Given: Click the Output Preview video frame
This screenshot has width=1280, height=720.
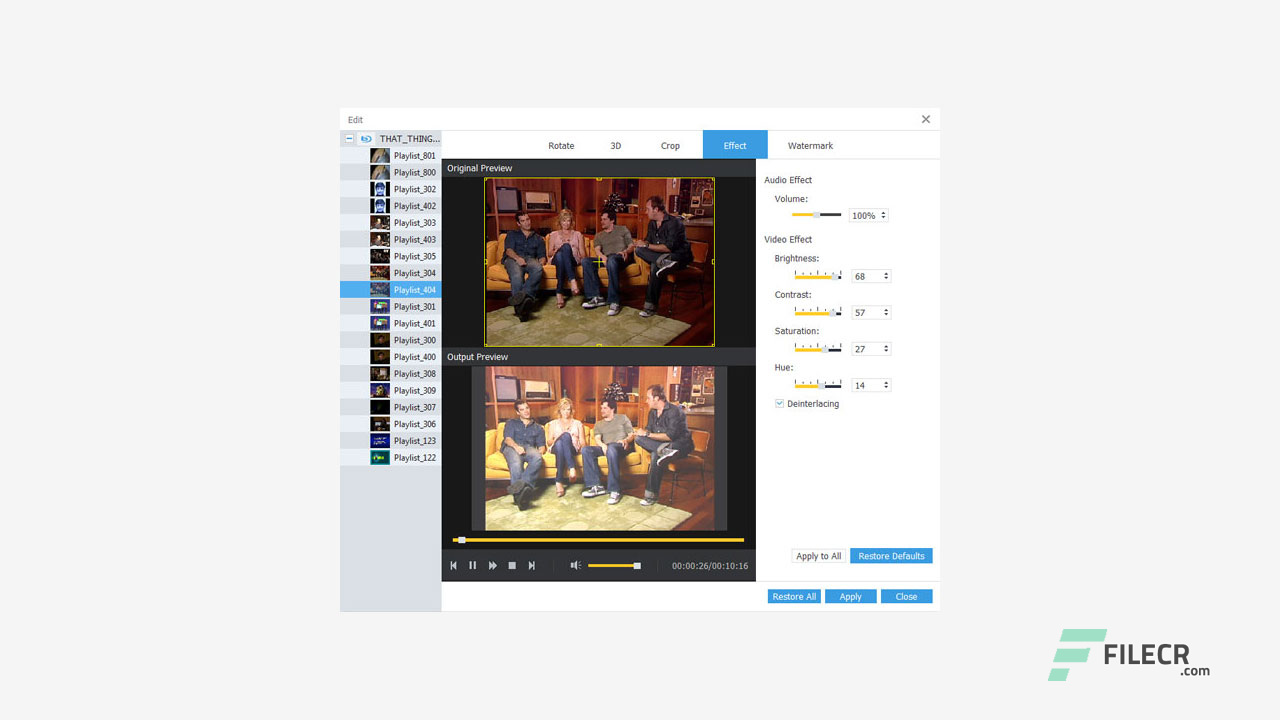Looking at the screenshot, I should click(599, 448).
